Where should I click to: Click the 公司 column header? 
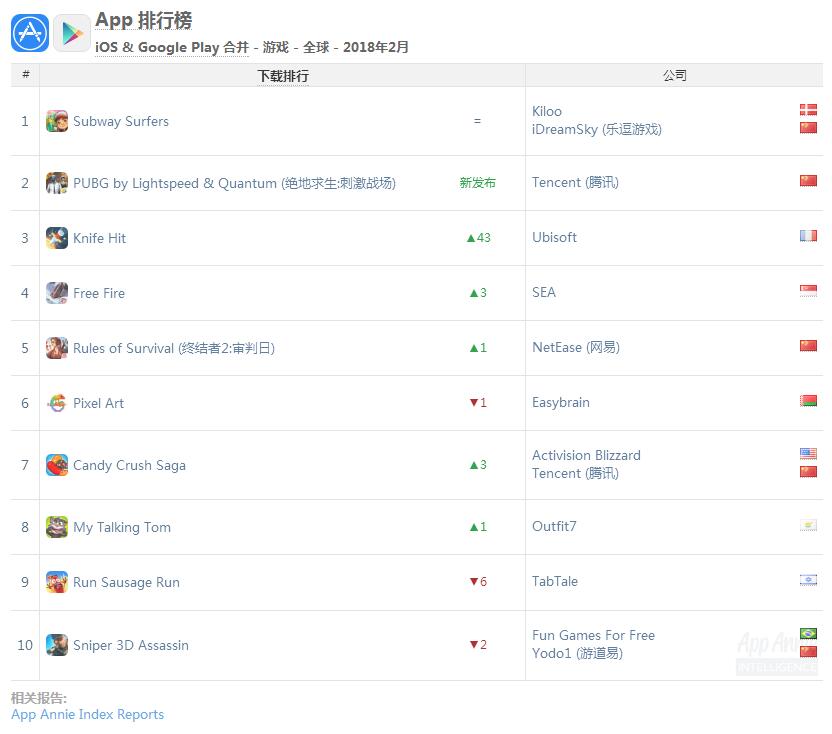click(674, 75)
